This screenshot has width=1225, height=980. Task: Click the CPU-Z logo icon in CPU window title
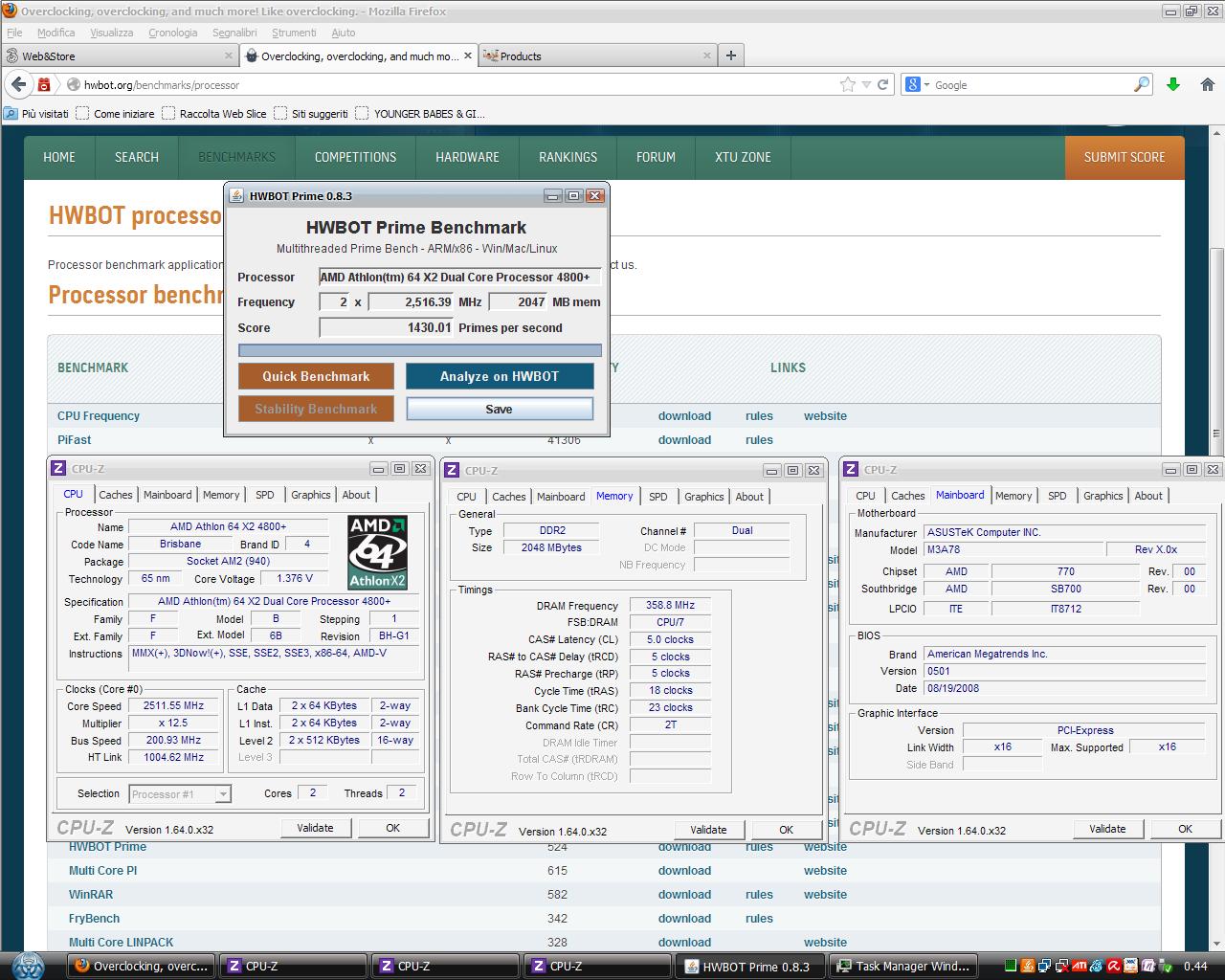coord(58,469)
